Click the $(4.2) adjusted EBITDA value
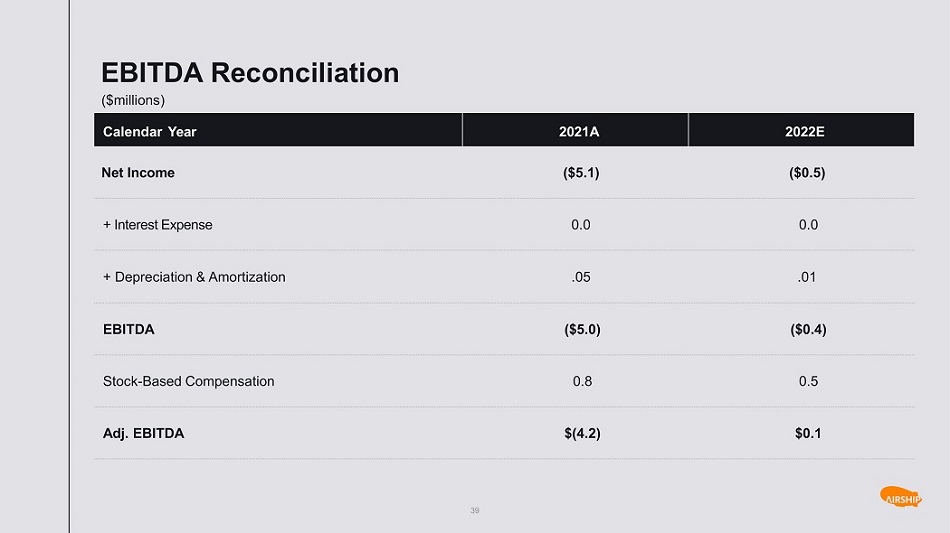Image resolution: width=950 pixels, height=533 pixels. click(x=582, y=434)
